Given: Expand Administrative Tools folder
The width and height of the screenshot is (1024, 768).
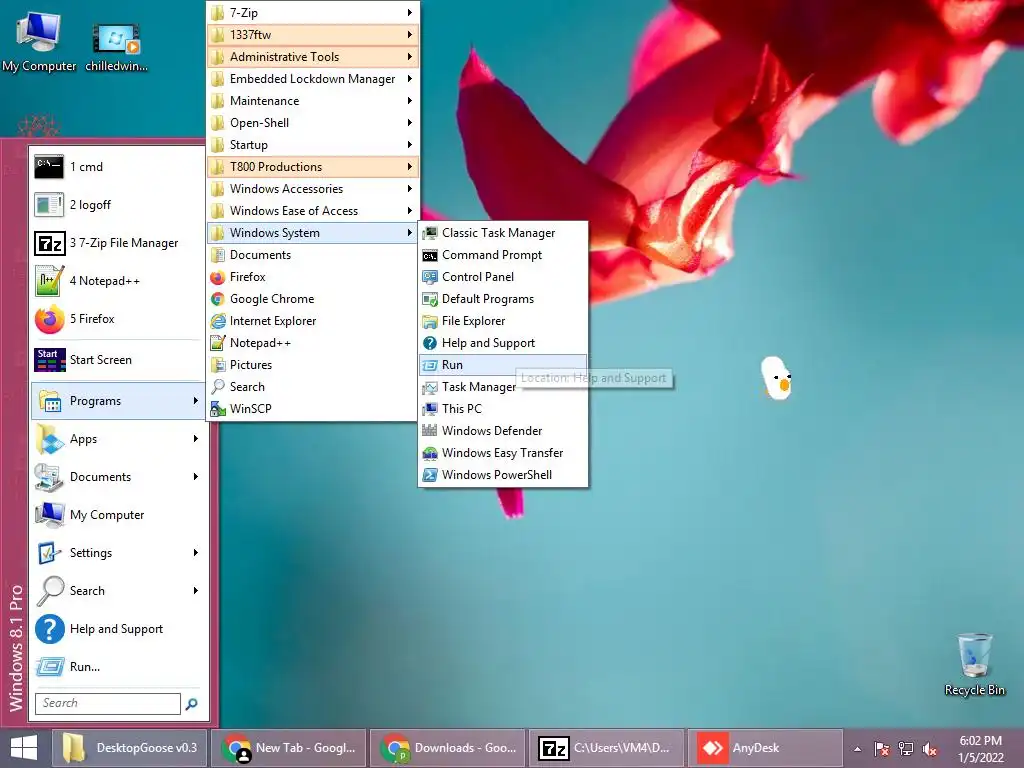Looking at the screenshot, I should point(313,57).
